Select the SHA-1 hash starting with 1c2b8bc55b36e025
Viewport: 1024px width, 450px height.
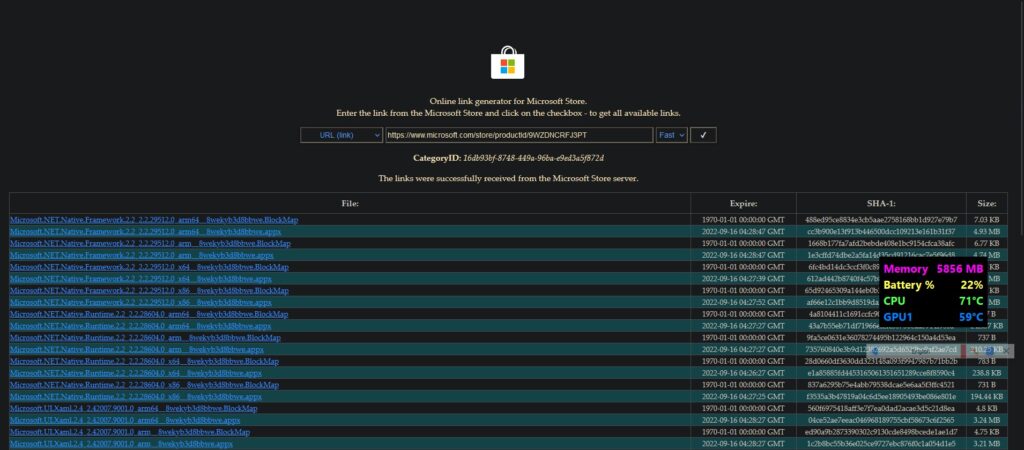[x=881, y=443]
